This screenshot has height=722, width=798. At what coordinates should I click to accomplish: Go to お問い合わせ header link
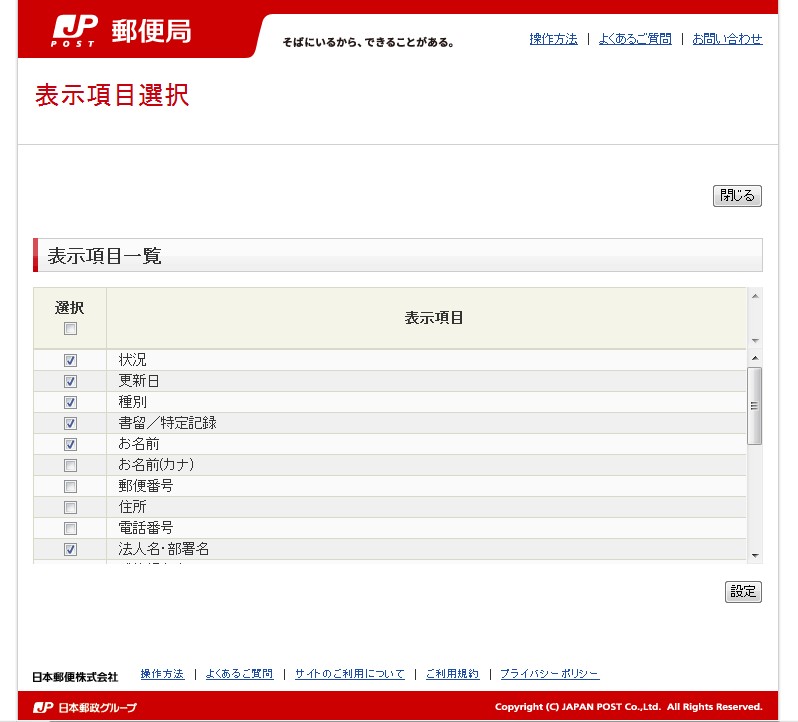point(727,39)
